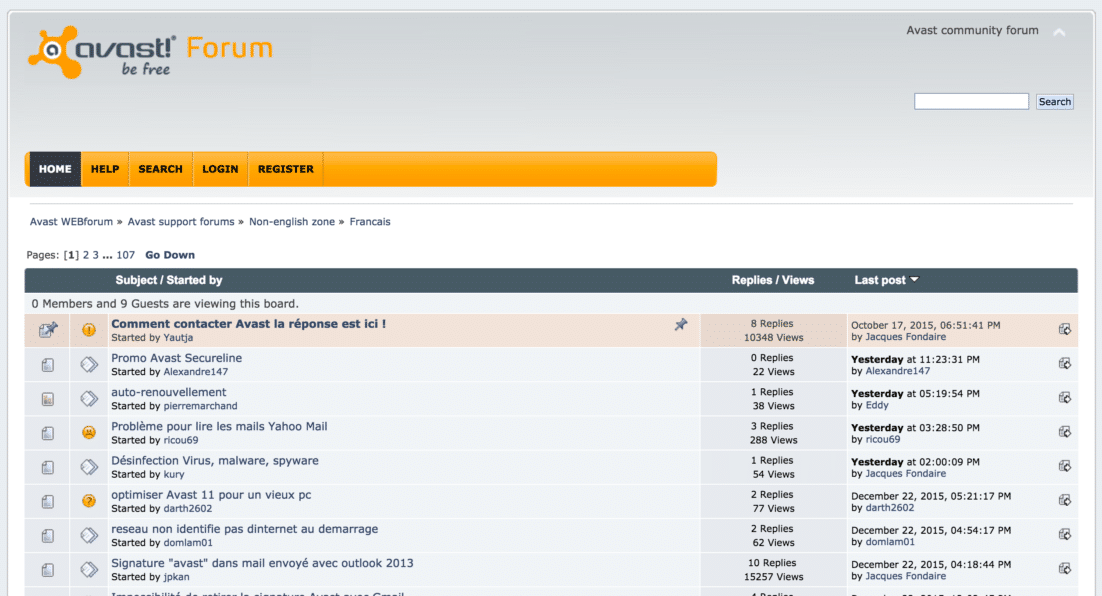
Task: Open last post icon for Signature avast topic
Action: [1065, 568]
